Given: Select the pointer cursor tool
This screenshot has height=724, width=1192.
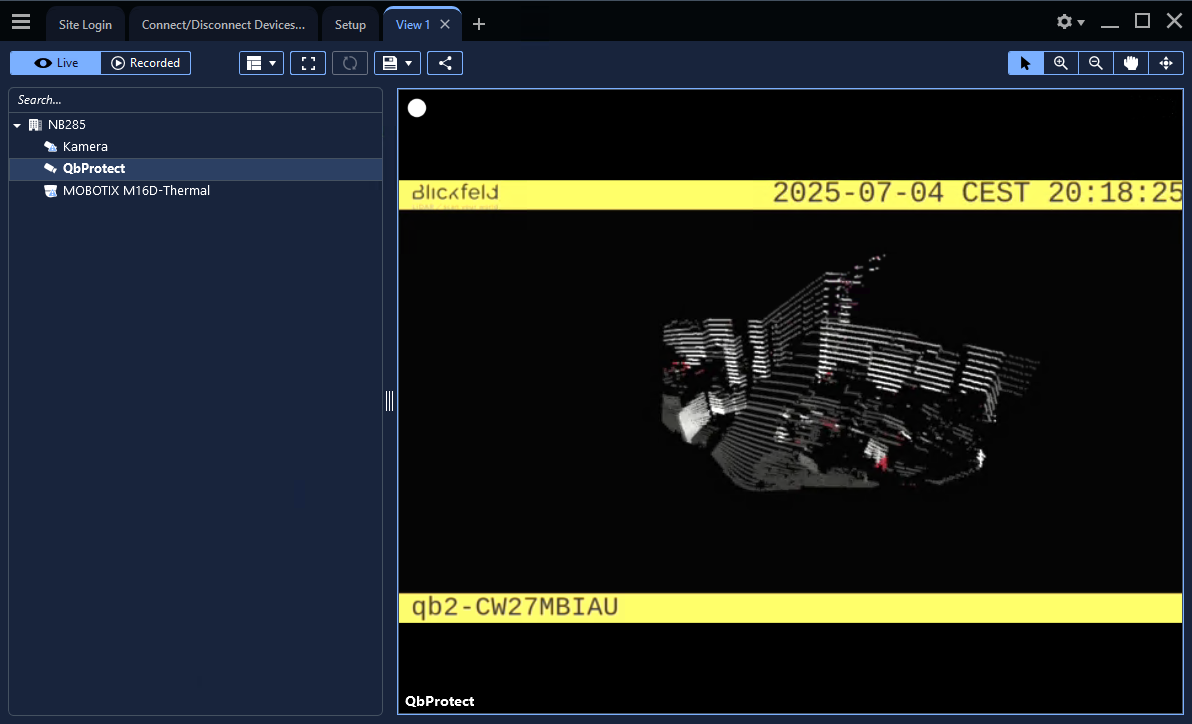Looking at the screenshot, I should point(1025,63).
